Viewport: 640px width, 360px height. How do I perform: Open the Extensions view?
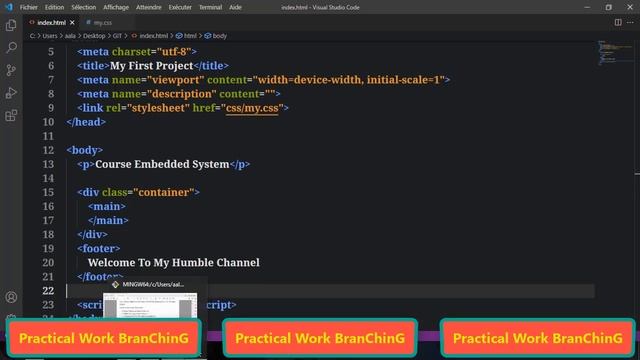pos(11,116)
